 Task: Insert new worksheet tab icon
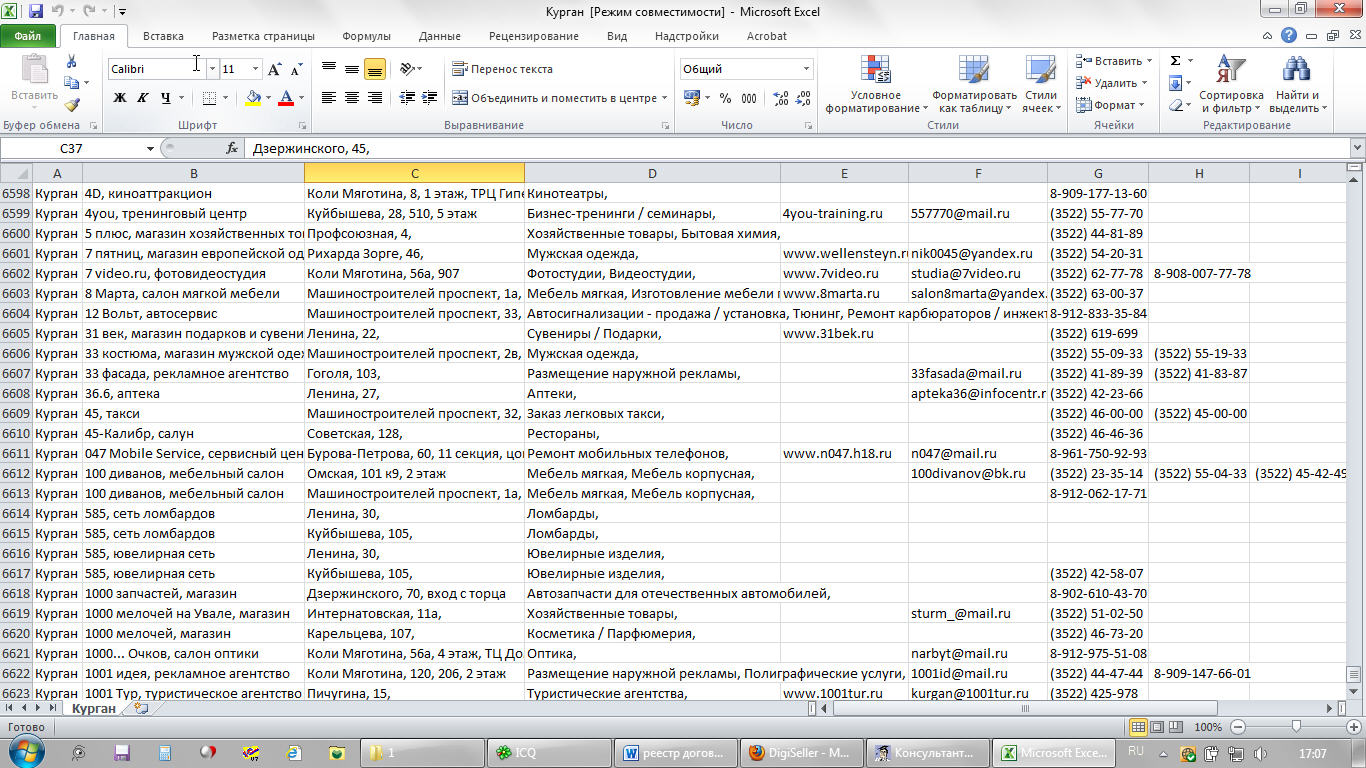tap(141, 708)
